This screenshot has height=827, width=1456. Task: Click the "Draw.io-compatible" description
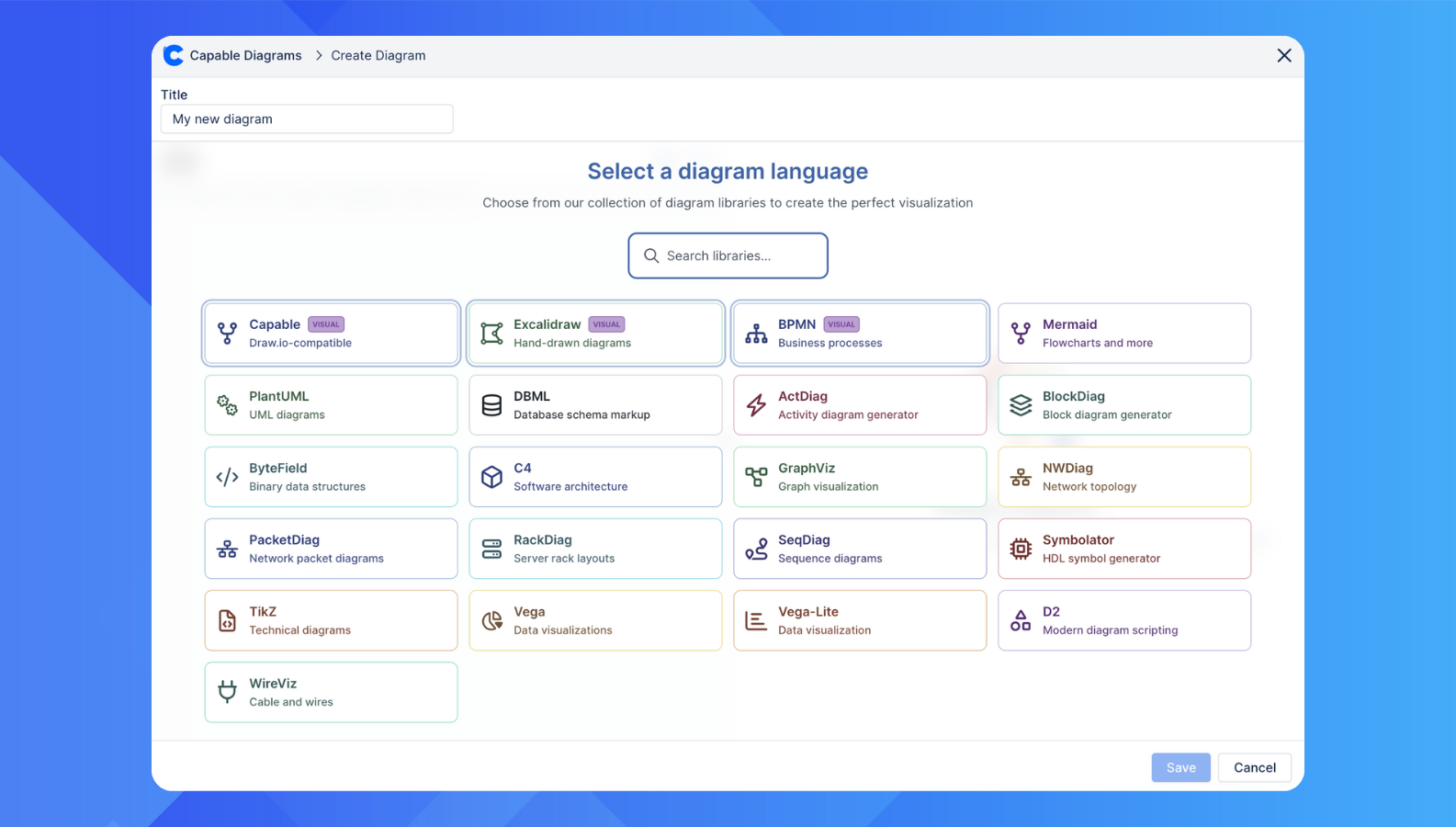tap(300, 343)
